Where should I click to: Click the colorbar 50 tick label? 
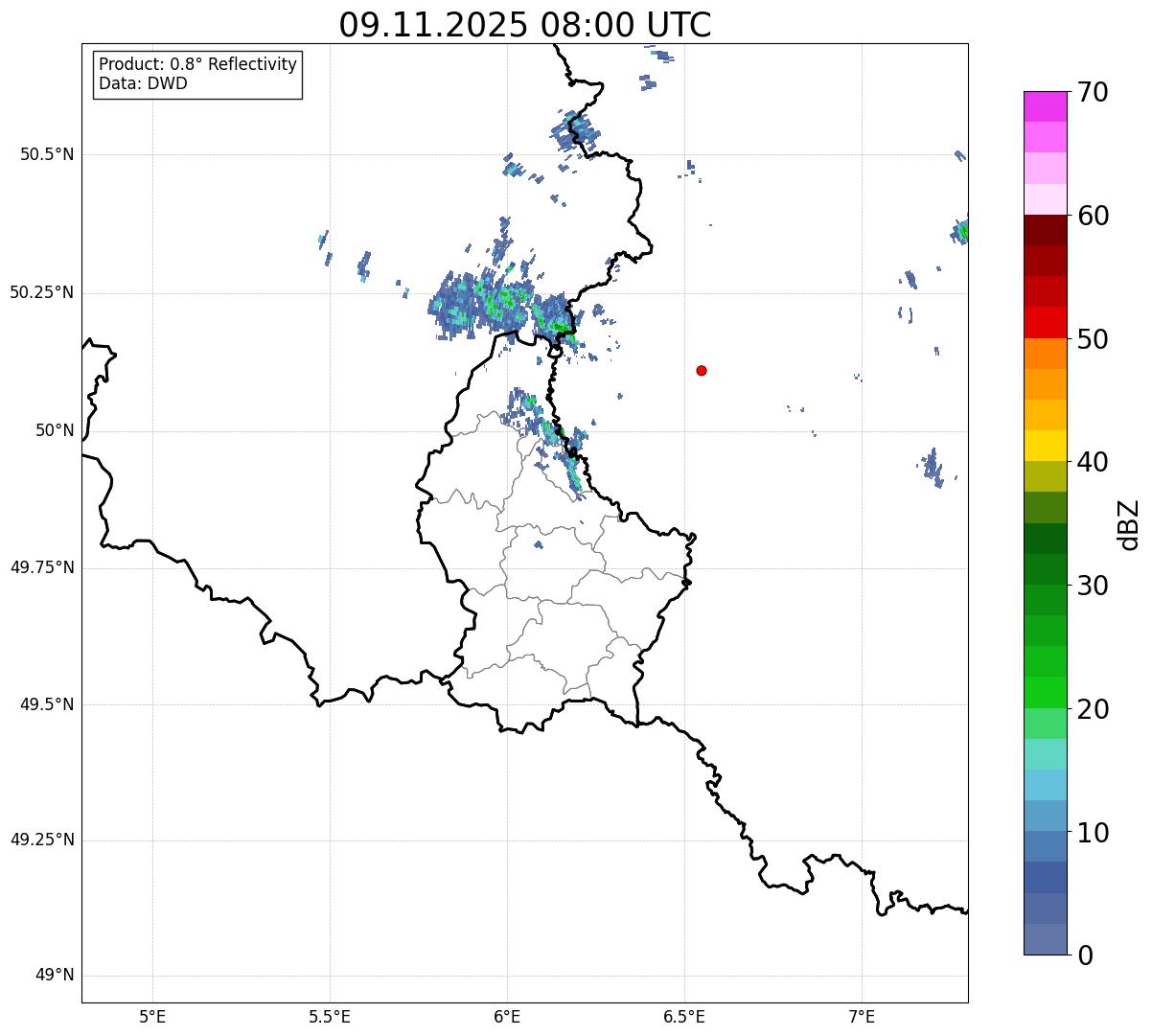coord(1093,339)
